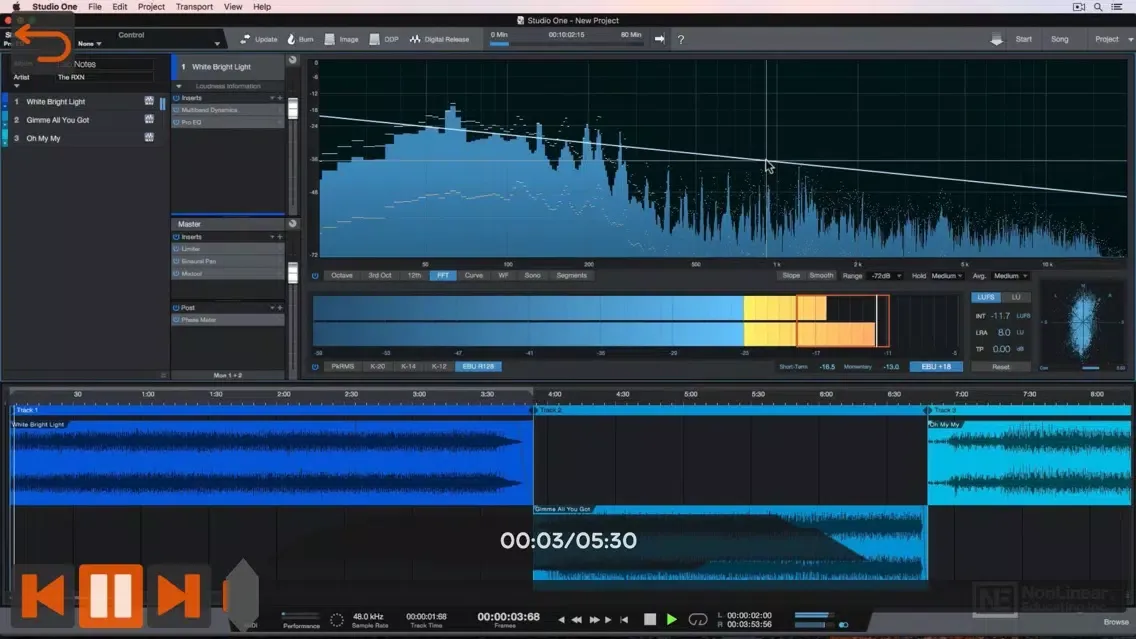Screen dimensions: 1136x639
Task: Click the knob icon beside track title header
Action: coord(293,60)
